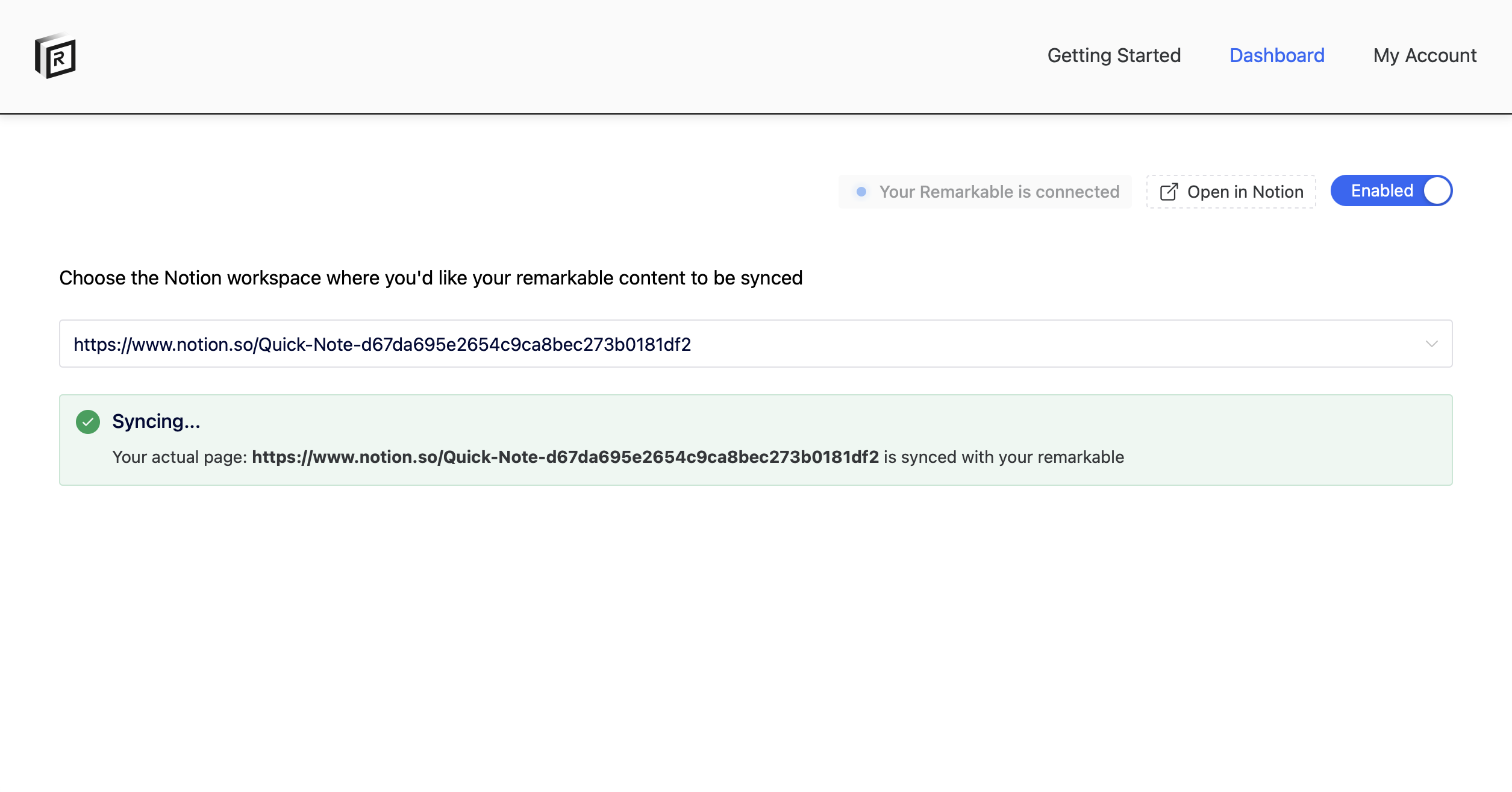Click the green checkmark sync icon
Viewport: 1512px width, 792px height.
tap(88, 422)
